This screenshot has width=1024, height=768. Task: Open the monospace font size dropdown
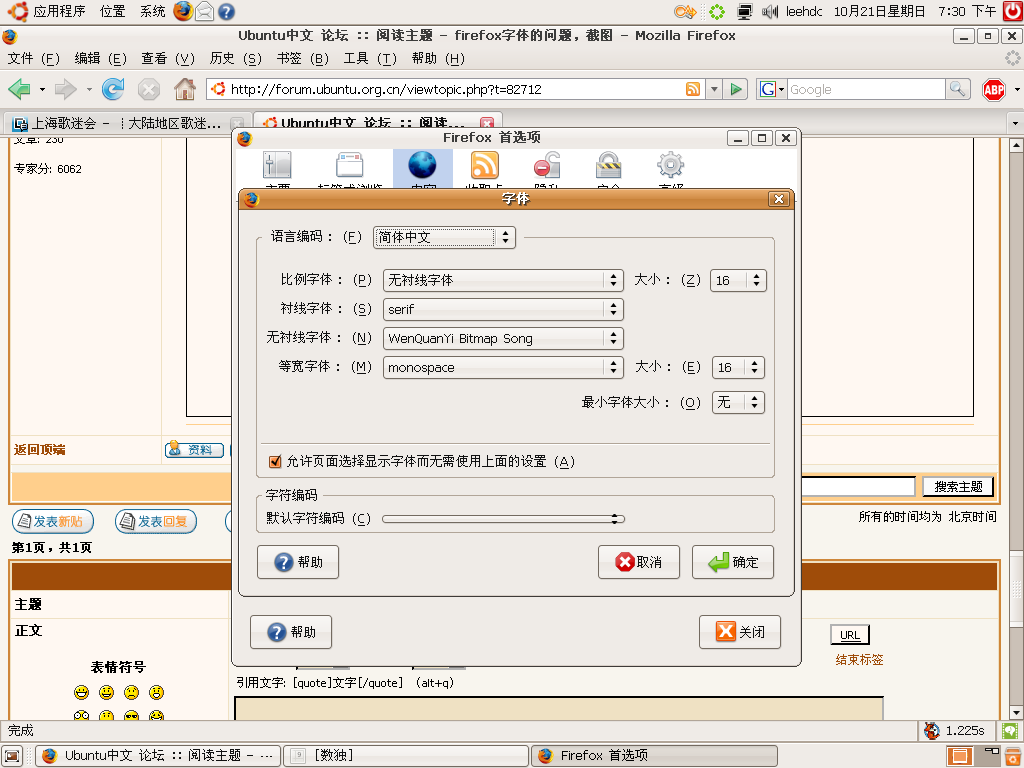(x=738, y=368)
